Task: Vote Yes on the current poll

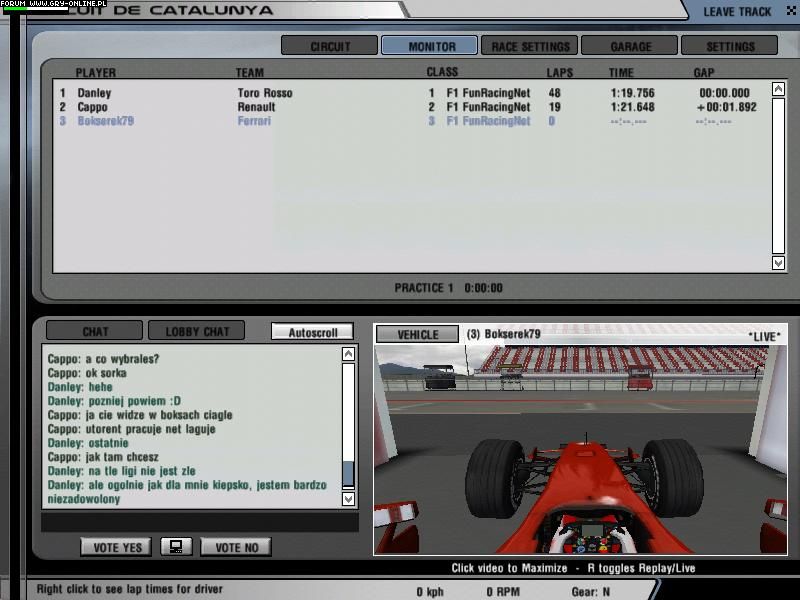Action: click(x=116, y=547)
